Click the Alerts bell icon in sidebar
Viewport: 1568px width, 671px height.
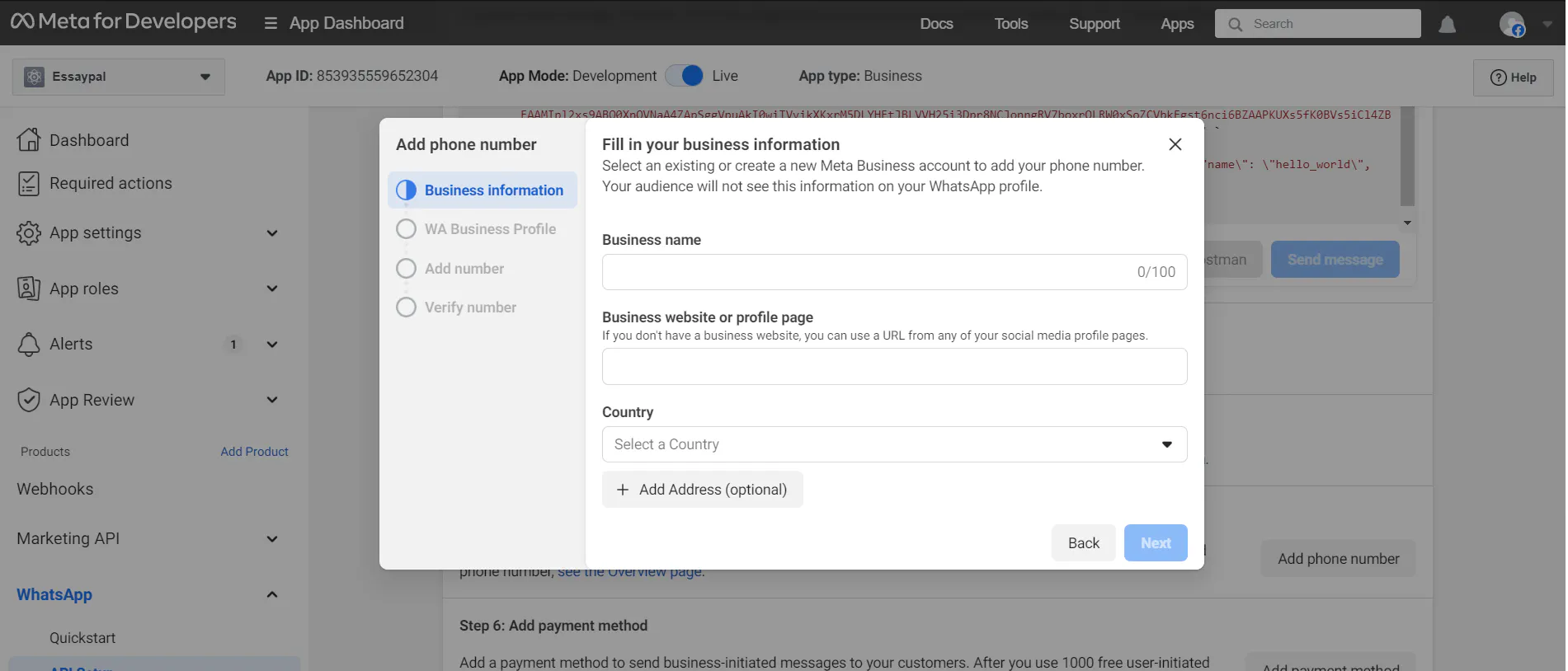click(x=29, y=345)
